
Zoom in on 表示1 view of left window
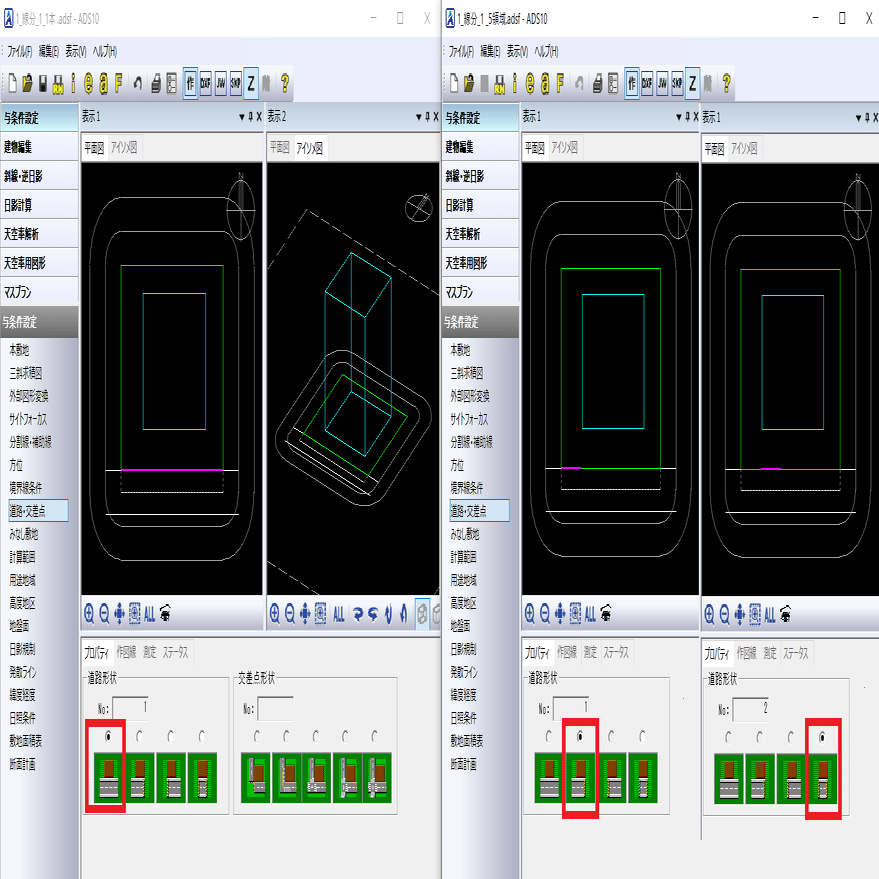pyautogui.click(x=89, y=614)
